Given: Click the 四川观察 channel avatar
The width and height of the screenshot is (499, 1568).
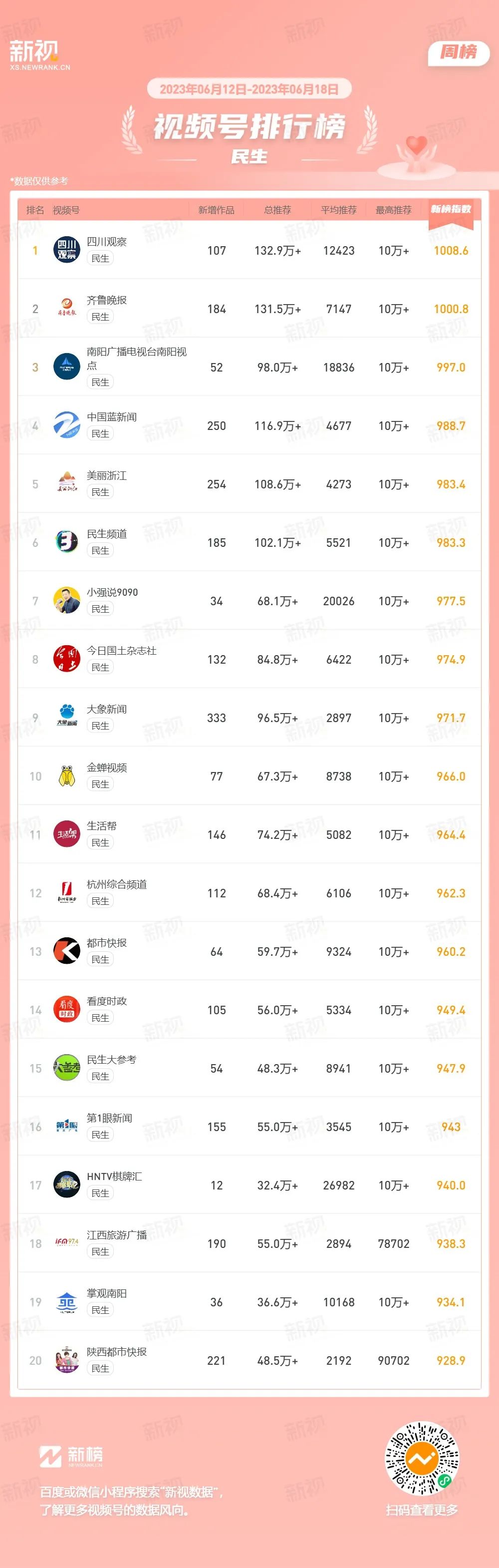Looking at the screenshot, I should [67, 250].
